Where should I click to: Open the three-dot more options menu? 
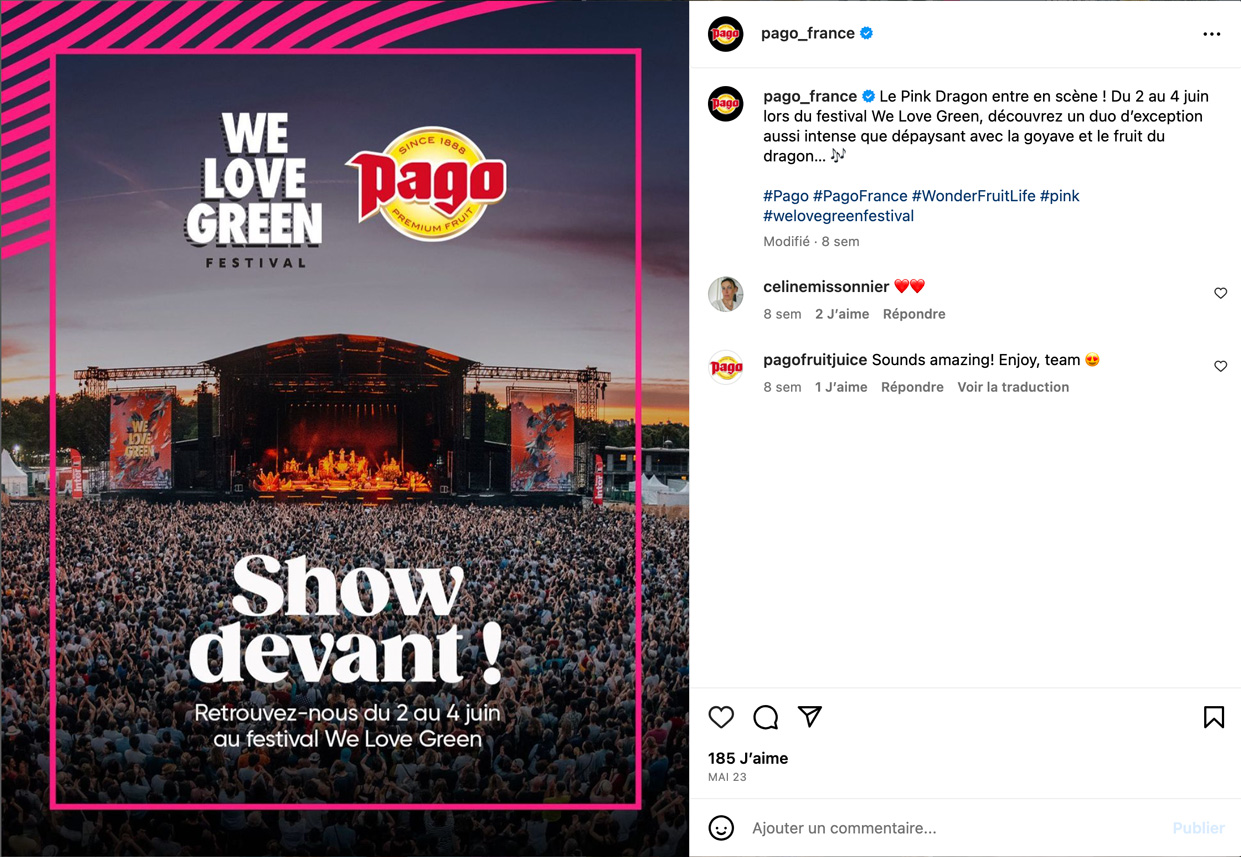pos(1212,34)
